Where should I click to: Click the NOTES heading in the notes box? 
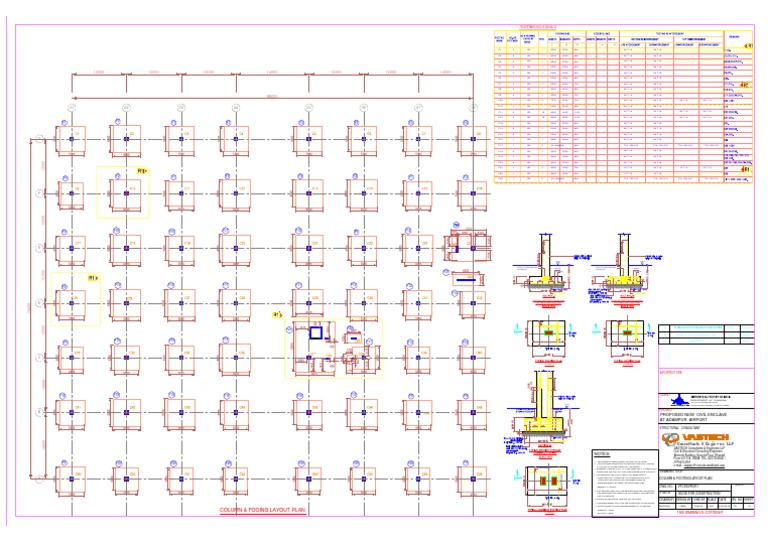point(601,454)
